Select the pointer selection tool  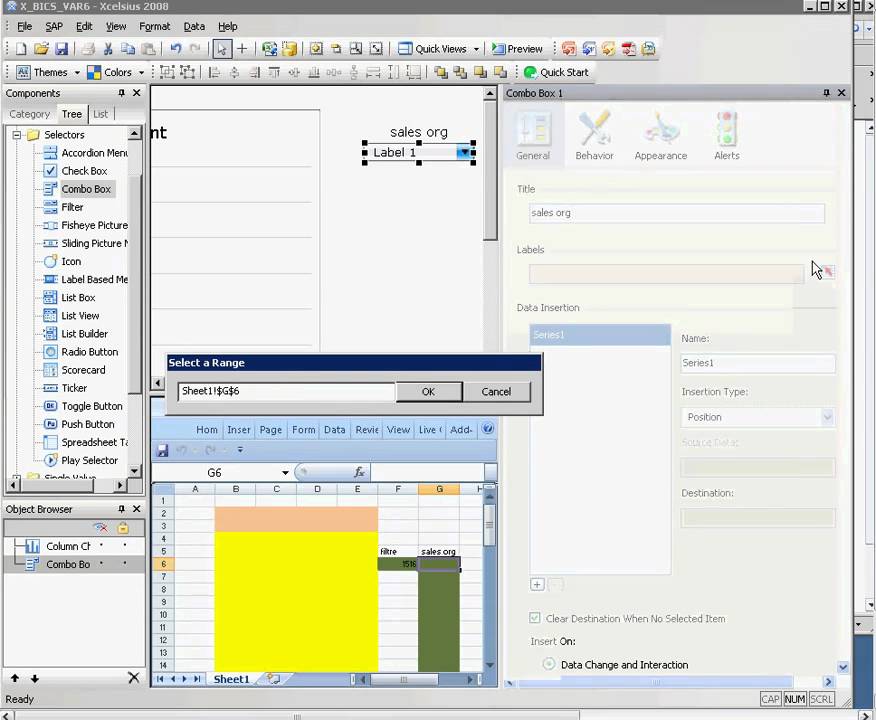[x=222, y=49]
